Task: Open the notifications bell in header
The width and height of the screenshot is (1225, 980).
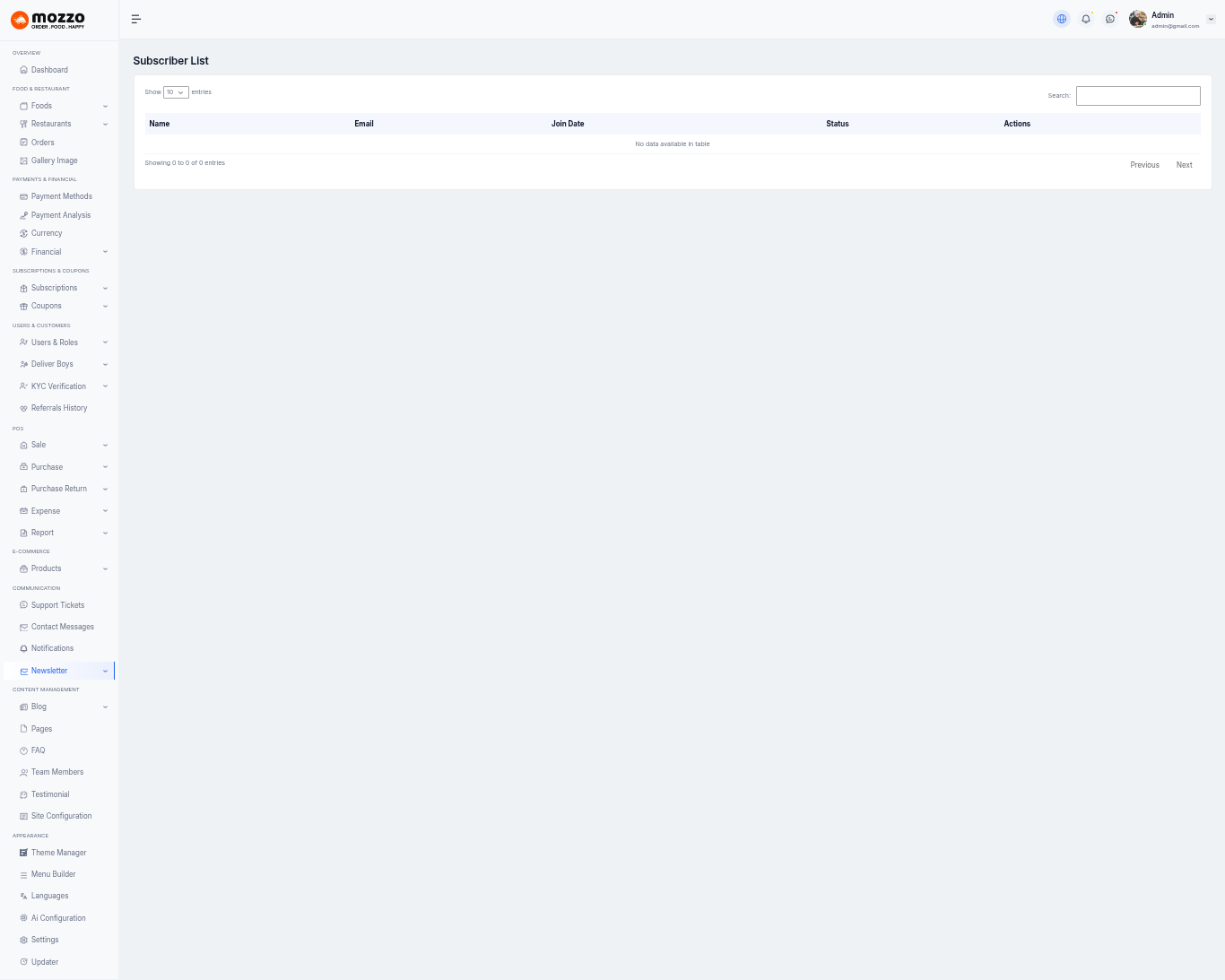Action: tap(1086, 19)
